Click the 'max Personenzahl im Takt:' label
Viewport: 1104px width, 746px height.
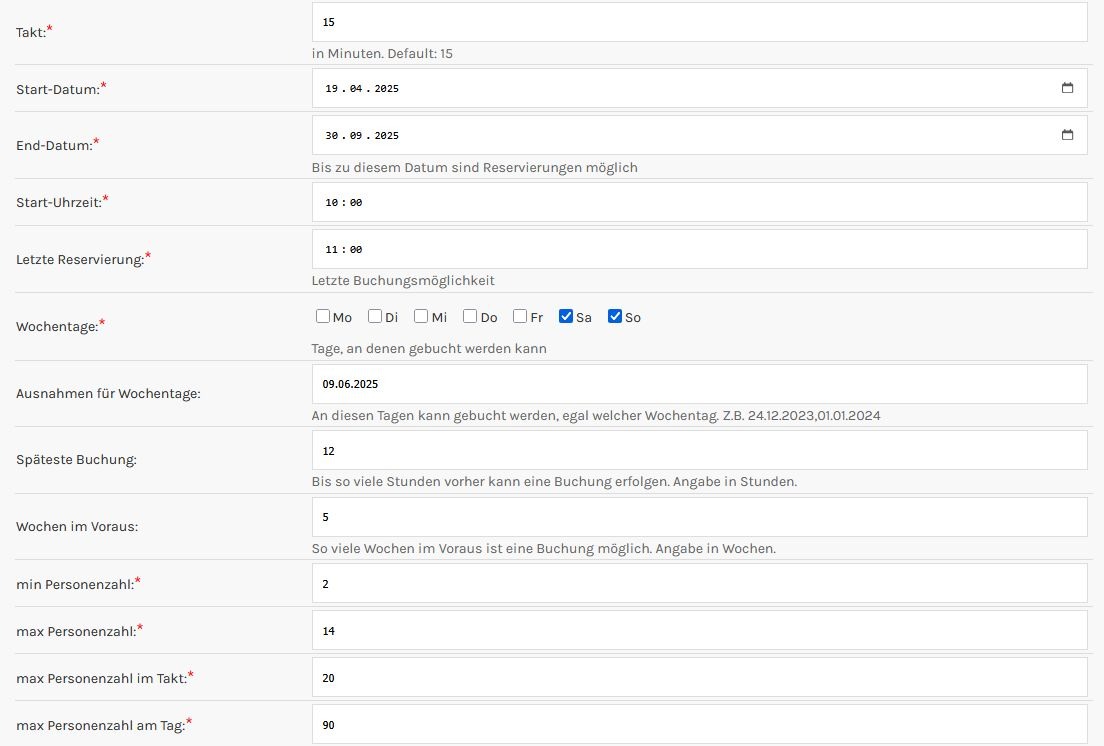click(101, 678)
